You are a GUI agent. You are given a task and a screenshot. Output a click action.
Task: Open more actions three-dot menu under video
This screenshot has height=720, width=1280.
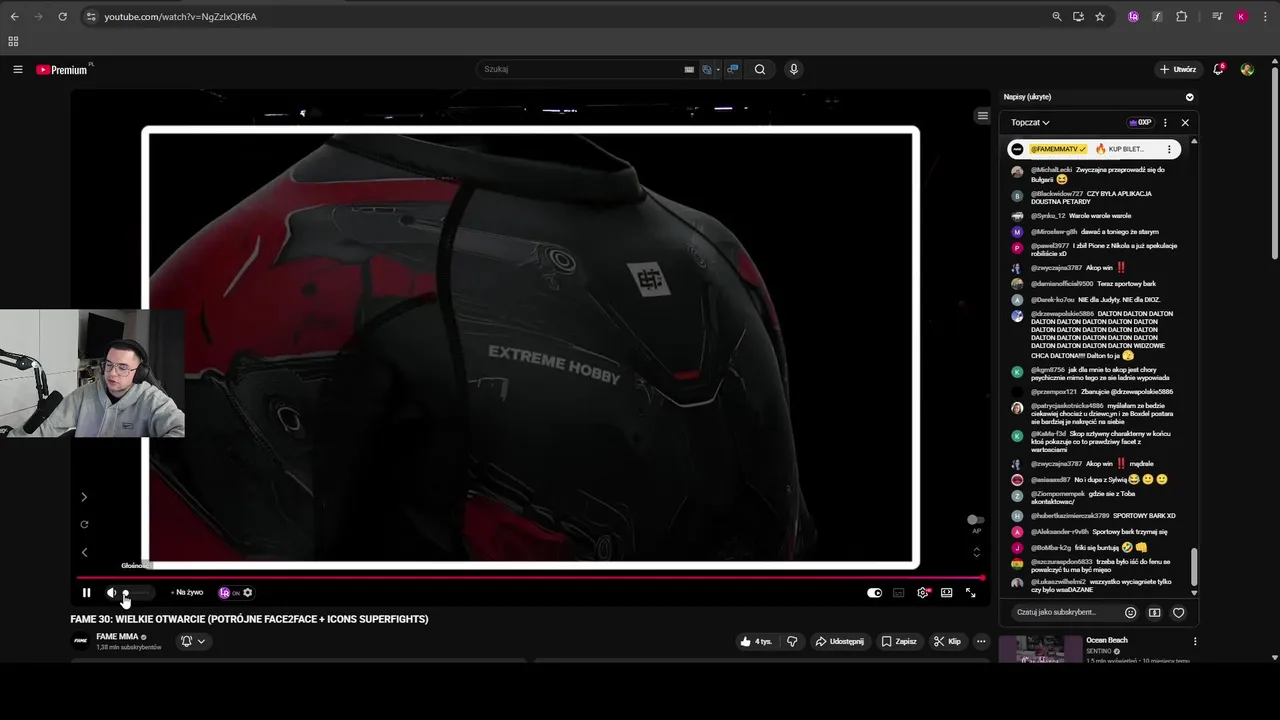(x=981, y=641)
